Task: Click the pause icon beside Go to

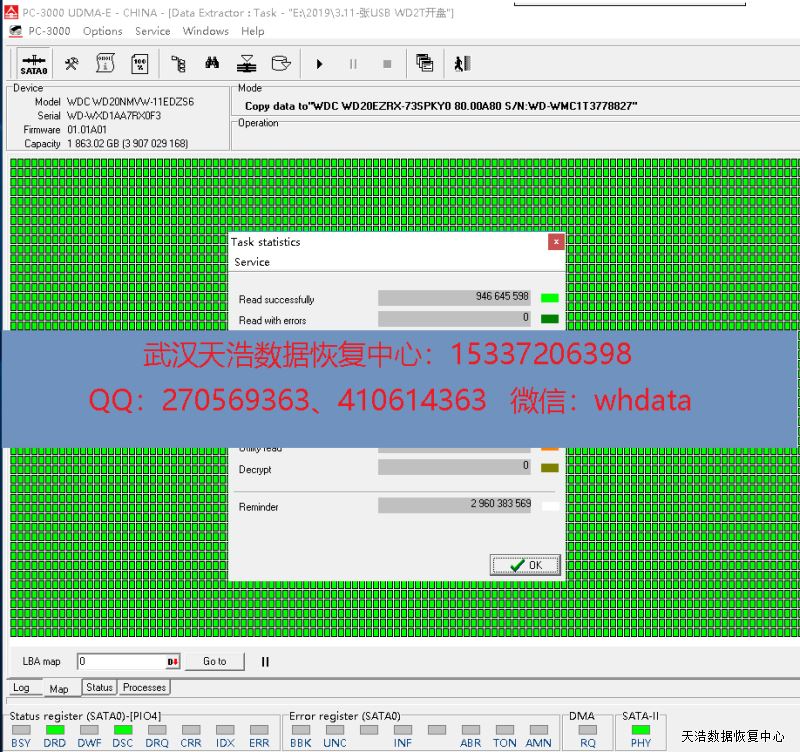Action: pyautogui.click(x=265, y=661)
